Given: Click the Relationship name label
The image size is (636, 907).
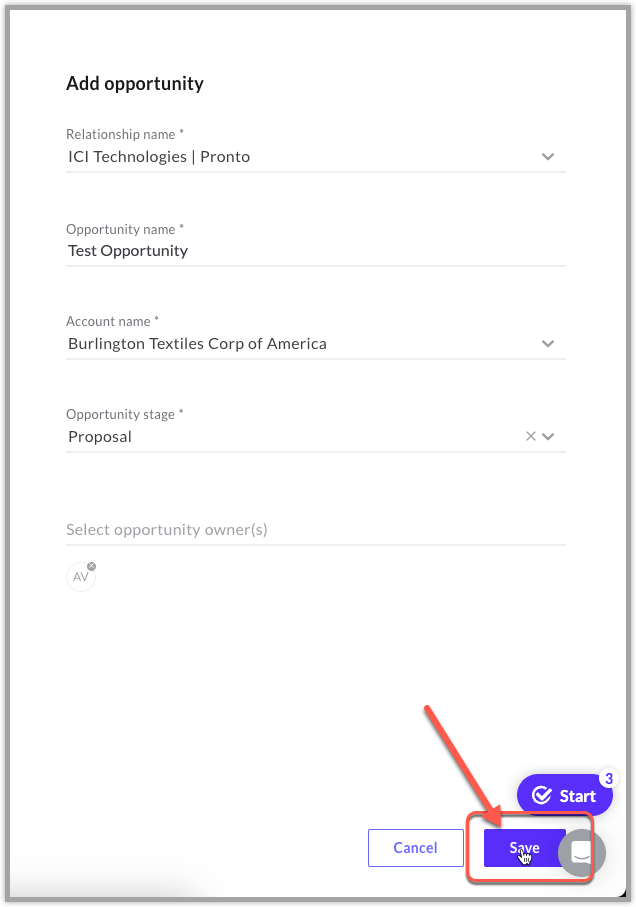Looking at the screenshot, I should click(x=125, y=134).
